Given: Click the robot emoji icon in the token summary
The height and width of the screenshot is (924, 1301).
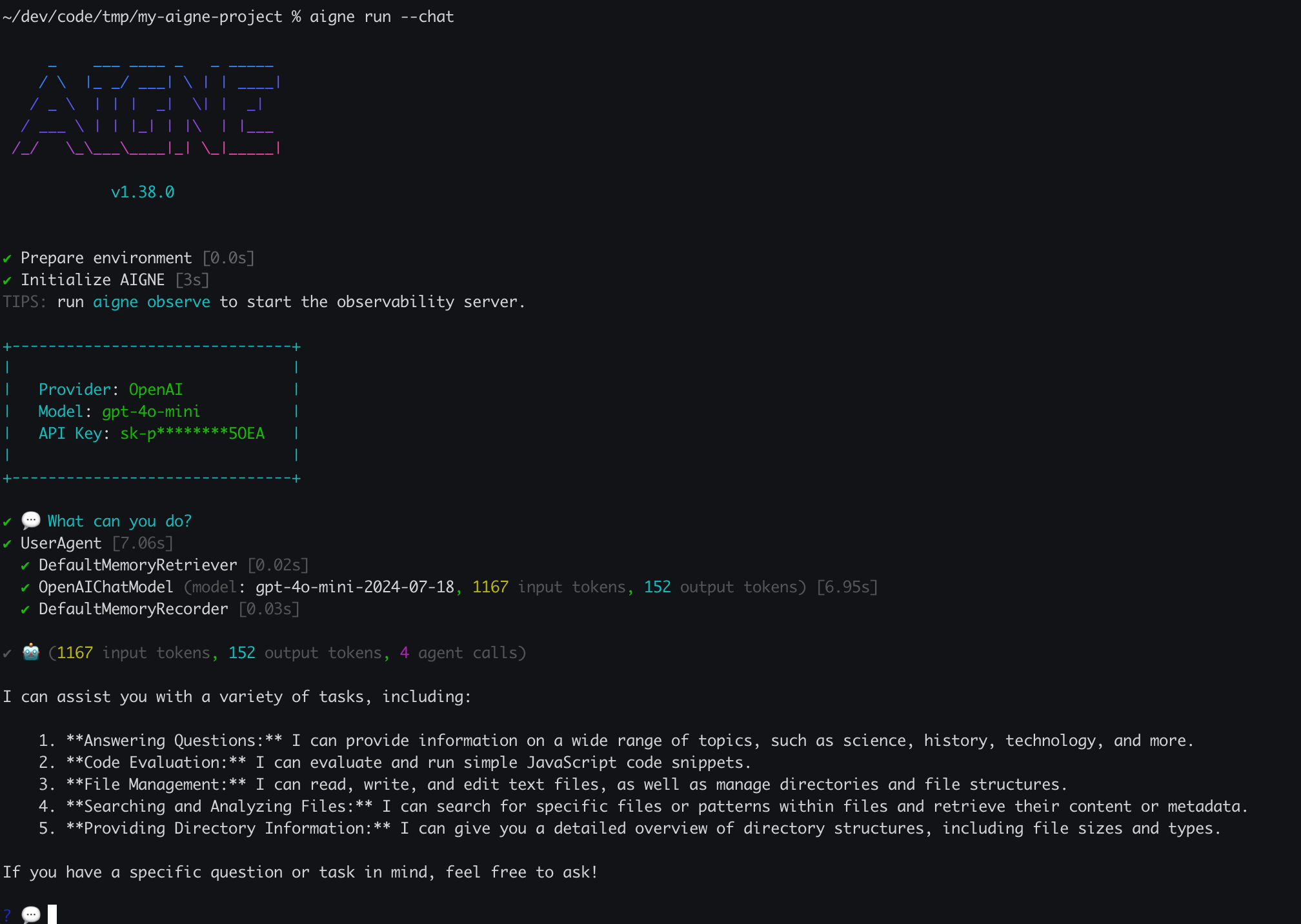Looking at the screenshot, I should click(x=31, y=652).
